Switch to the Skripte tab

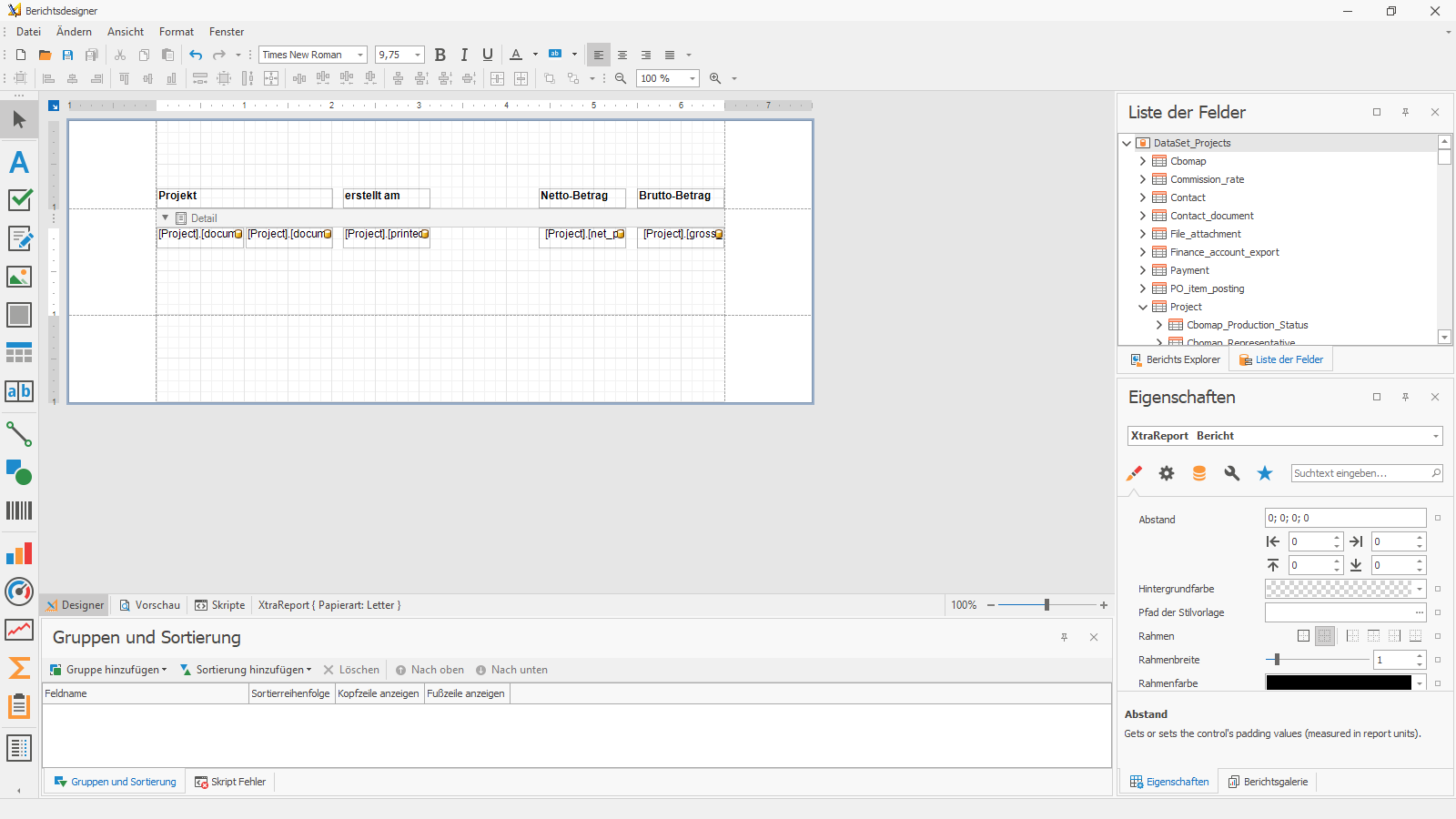(219, 605)
